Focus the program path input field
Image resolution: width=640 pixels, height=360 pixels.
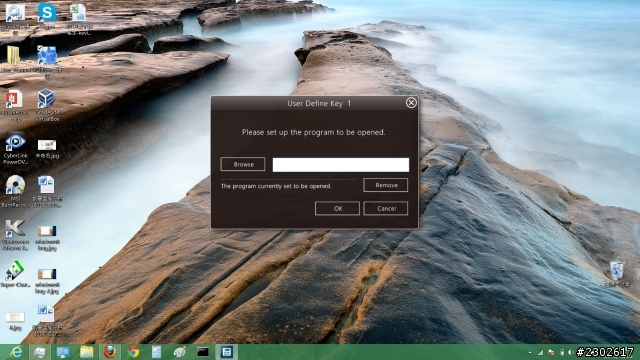341,164
